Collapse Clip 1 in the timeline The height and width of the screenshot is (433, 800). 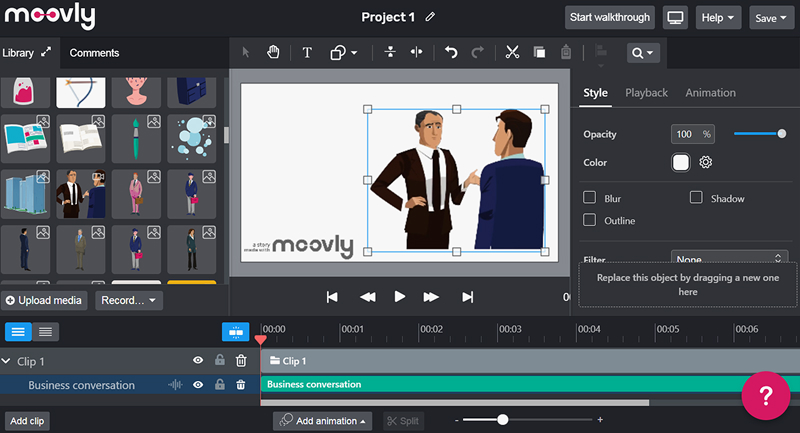[x=6, y=361]
